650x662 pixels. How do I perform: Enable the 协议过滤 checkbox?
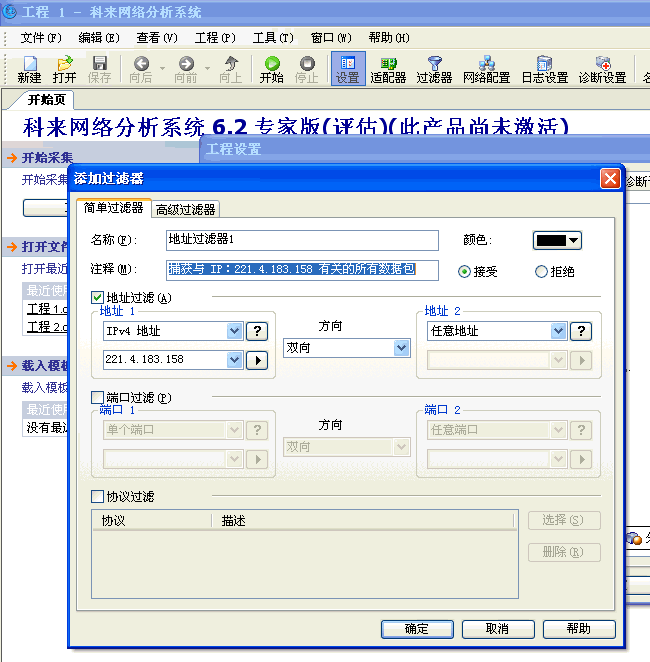pyautogui.click(x=97, y=496)
